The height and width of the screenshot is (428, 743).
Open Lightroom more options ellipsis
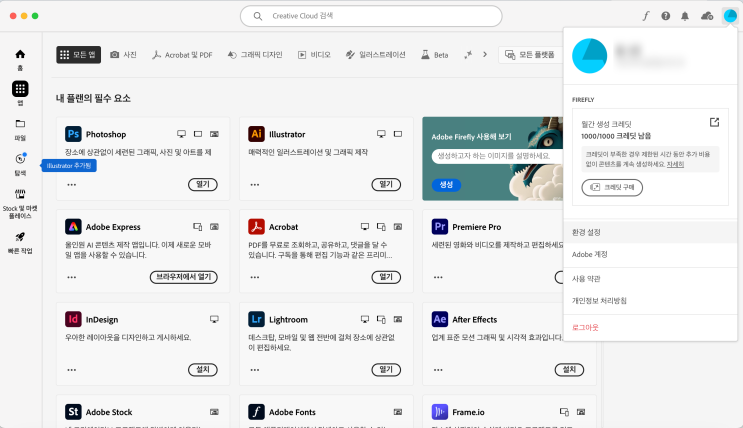coord(255,370)
